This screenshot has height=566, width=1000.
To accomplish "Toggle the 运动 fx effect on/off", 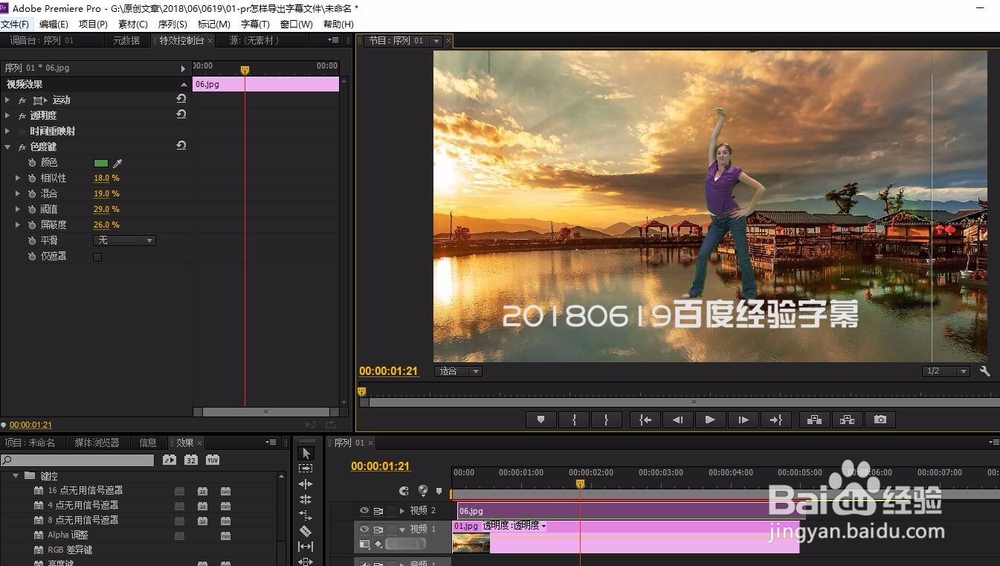I will pyautogui.click(x=22, y=100).
